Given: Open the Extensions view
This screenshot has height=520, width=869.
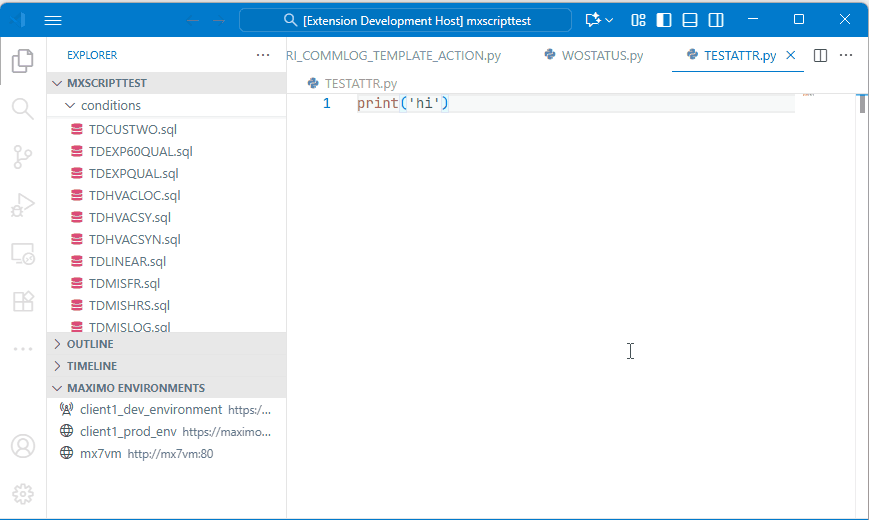Looking at the screenshot, I should [23, 302].
